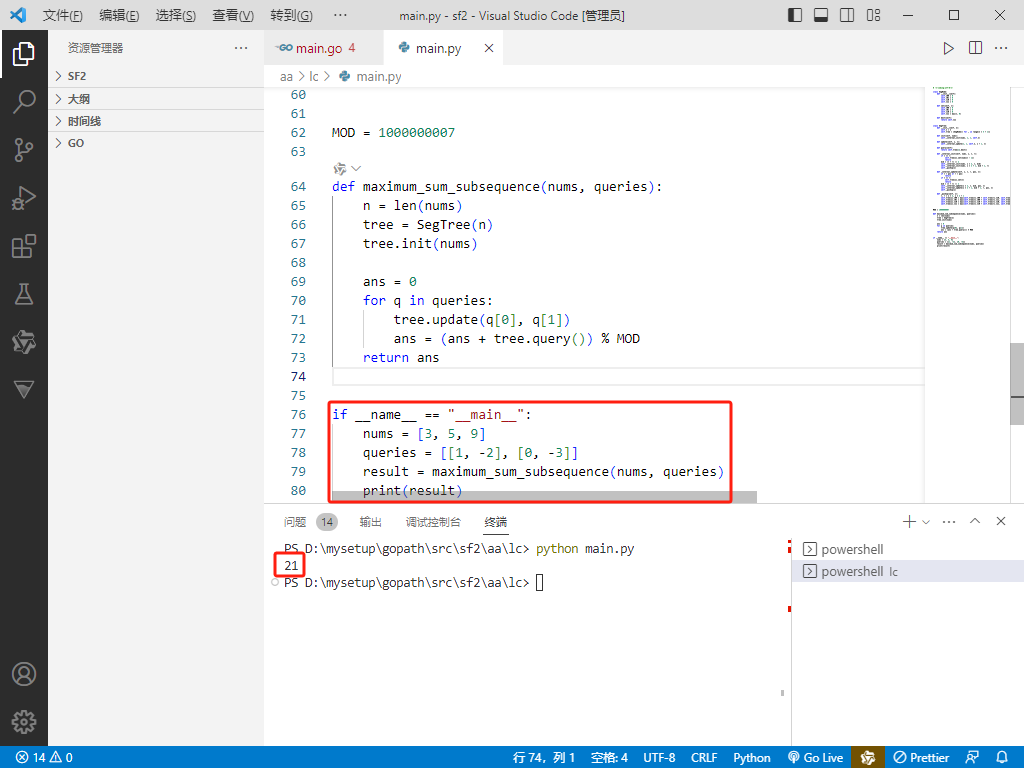Select the 终端 terminal panel tab

[x=496, y=521]
